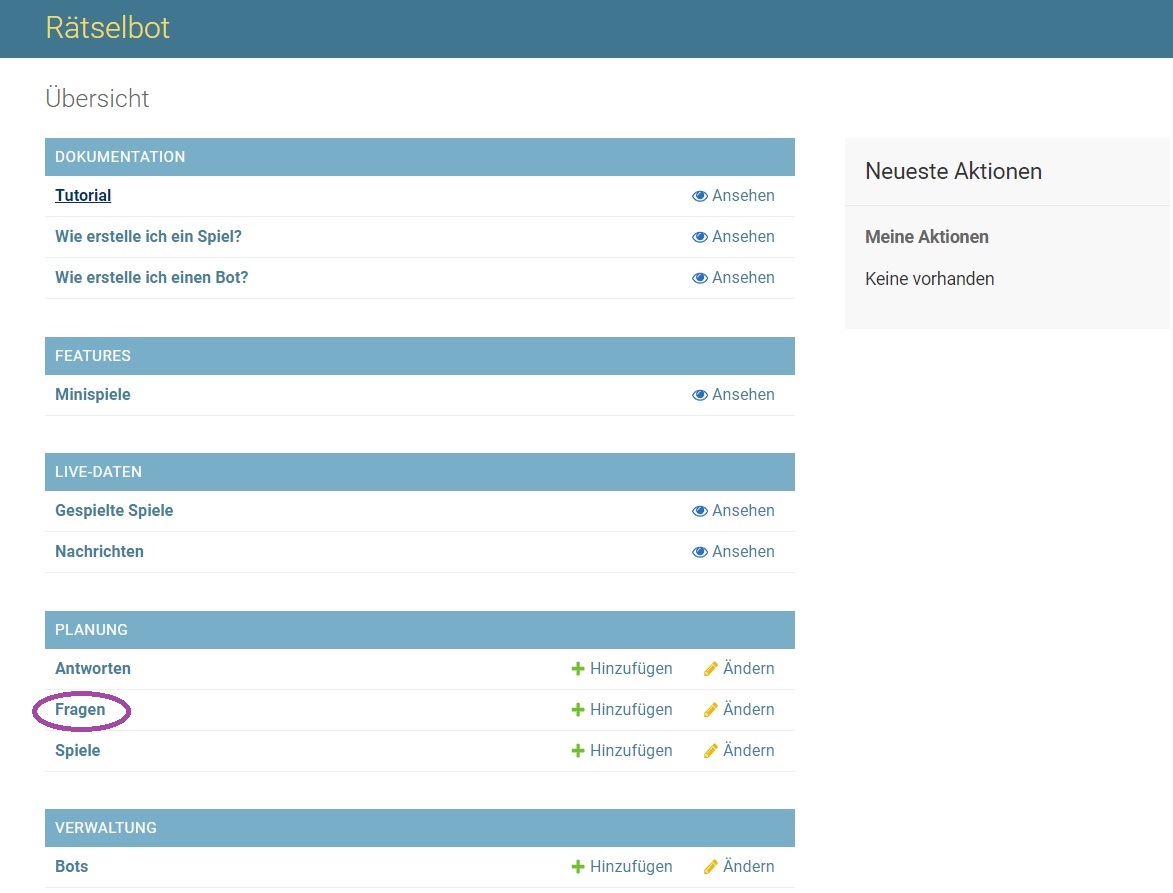Open the Antworten model link

coord(93,669)
